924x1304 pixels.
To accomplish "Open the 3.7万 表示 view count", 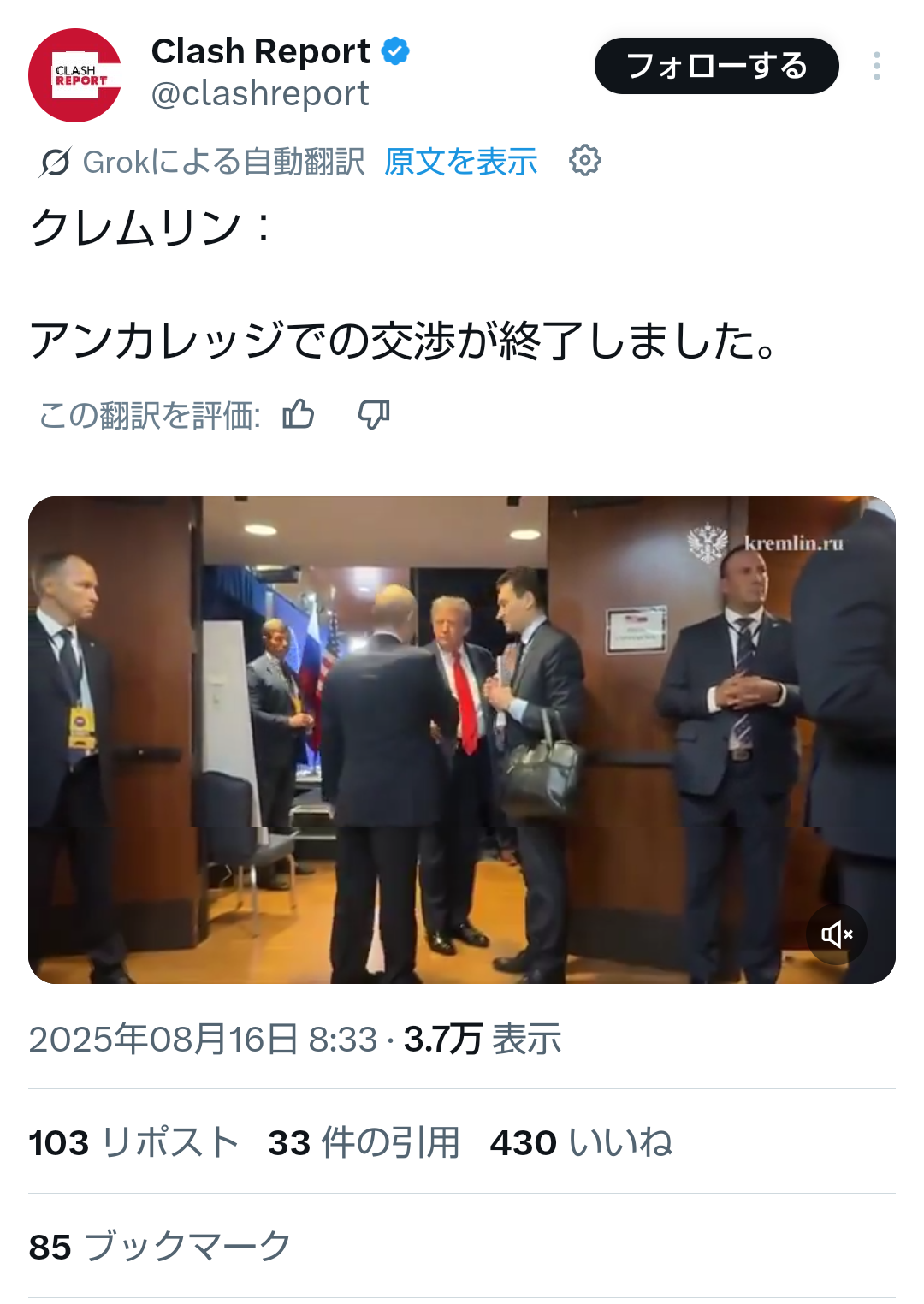I will pyautogui.click(x=483, y=1040).
